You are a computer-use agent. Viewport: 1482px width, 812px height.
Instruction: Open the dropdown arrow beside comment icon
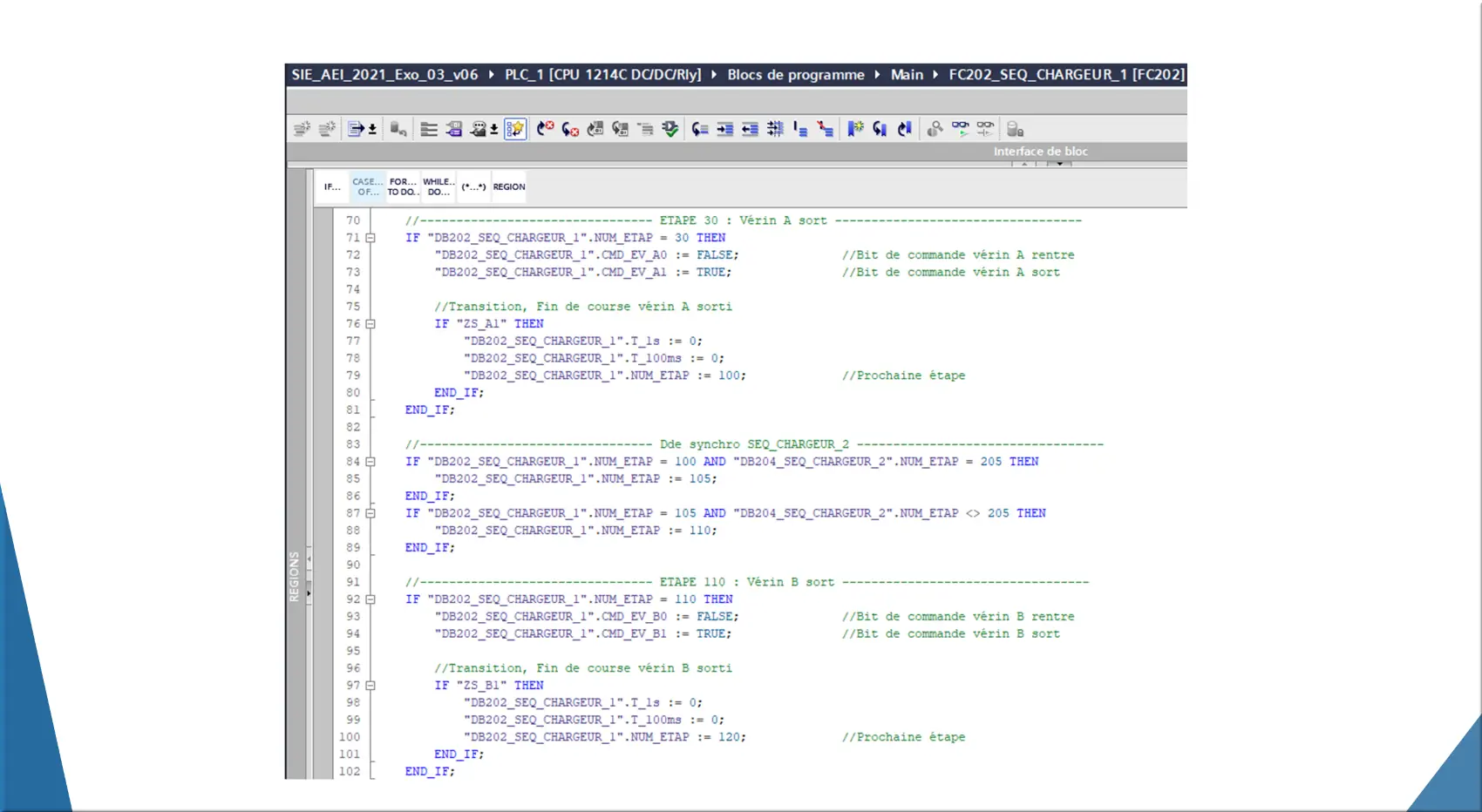pos(494,129)
